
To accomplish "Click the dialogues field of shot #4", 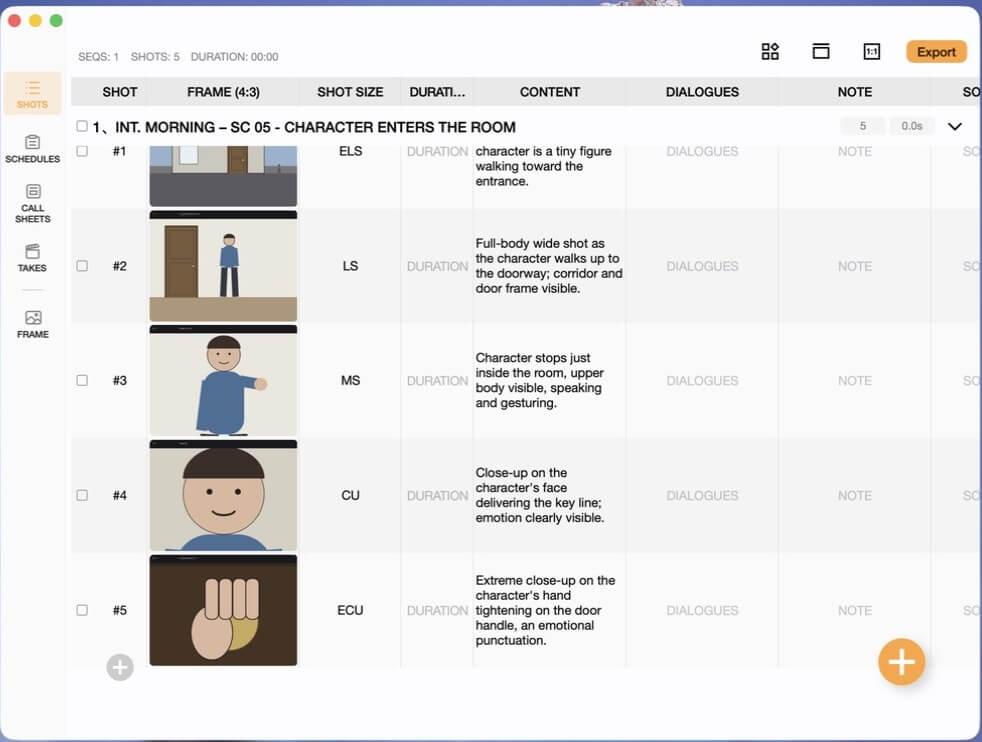I will [x=702, y=495].
